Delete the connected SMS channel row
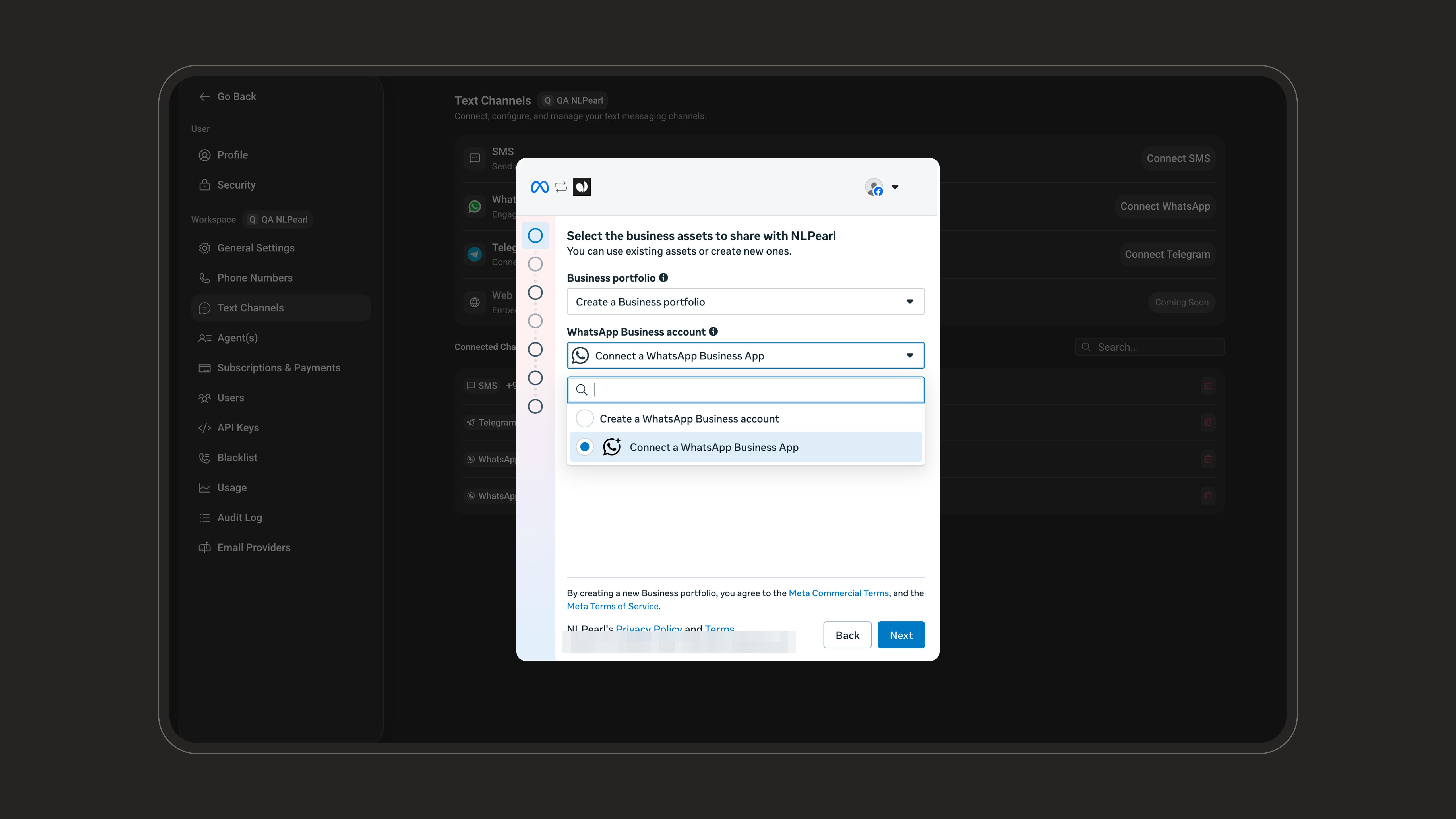1456x819 pixels. click(1208, 386)
